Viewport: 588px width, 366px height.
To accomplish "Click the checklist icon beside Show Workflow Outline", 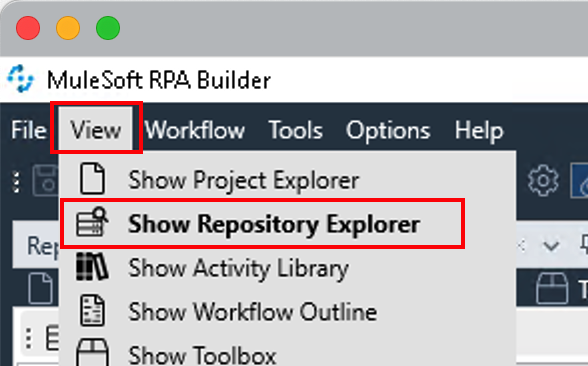I will (x=92, y=310).
